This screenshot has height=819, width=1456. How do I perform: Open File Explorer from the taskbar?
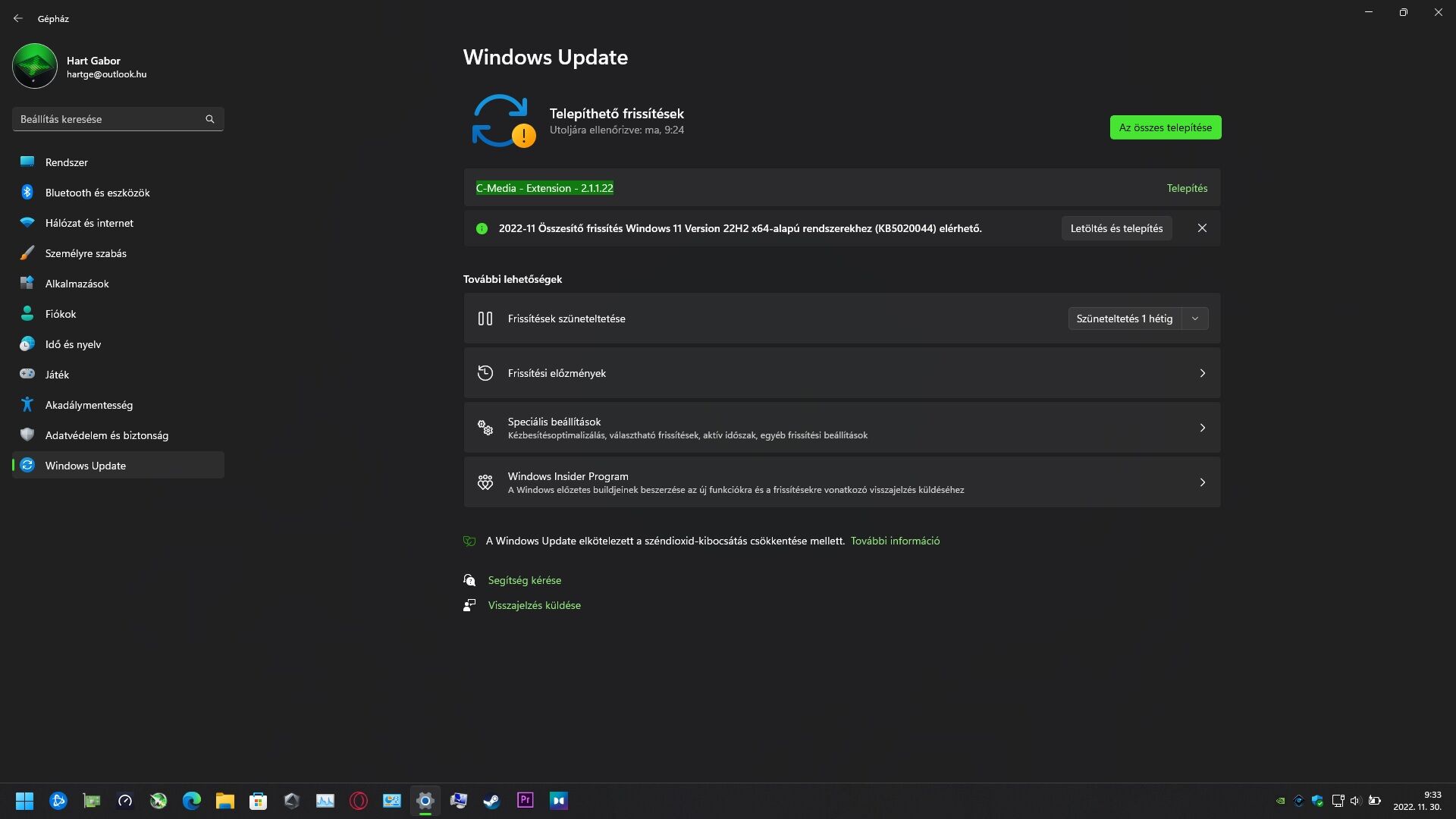click(225, 801)
